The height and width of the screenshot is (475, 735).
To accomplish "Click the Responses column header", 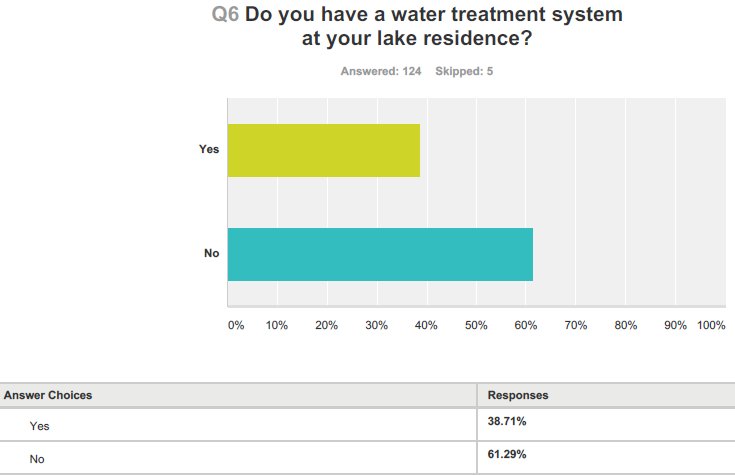I will (x=517, y=395).
